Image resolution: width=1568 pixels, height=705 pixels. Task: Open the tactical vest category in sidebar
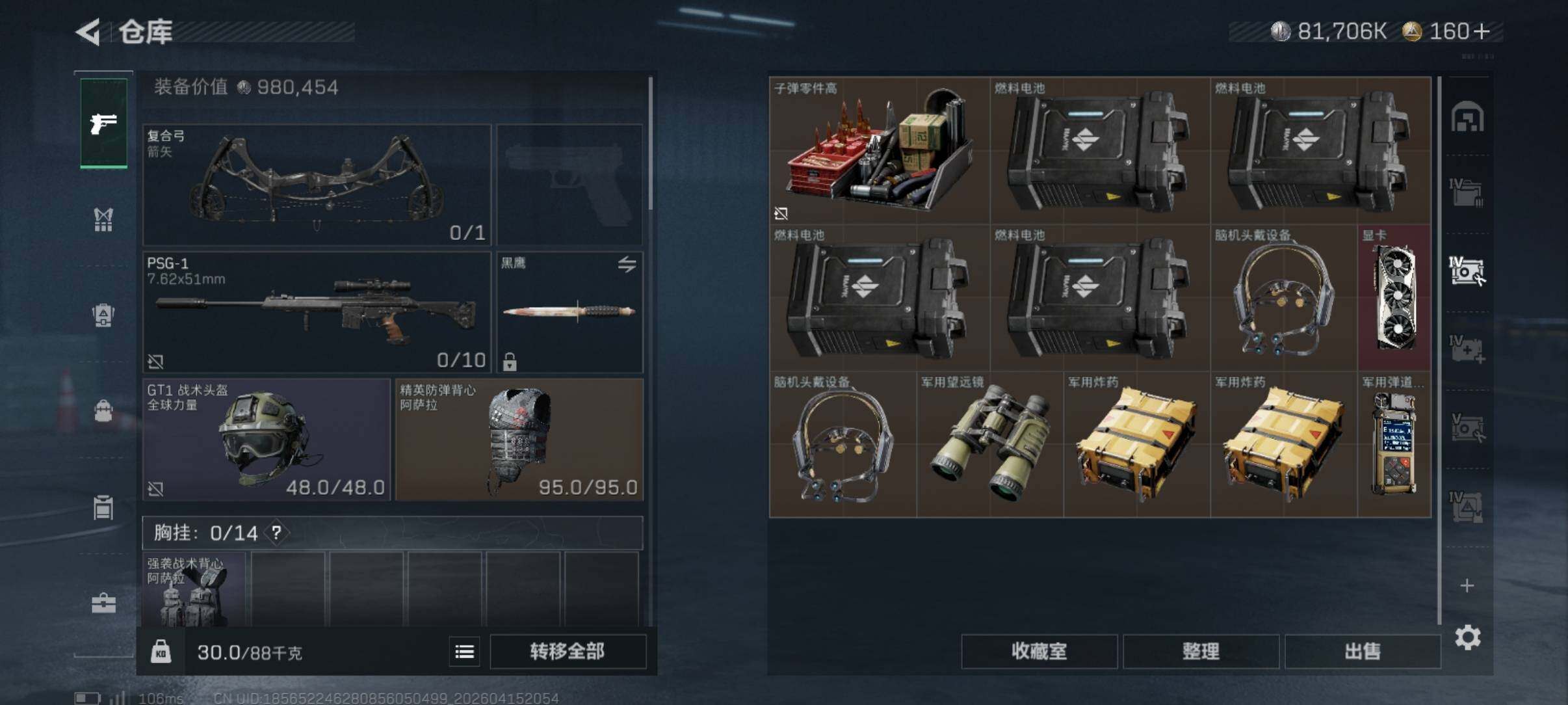click(x=103, y=219)
